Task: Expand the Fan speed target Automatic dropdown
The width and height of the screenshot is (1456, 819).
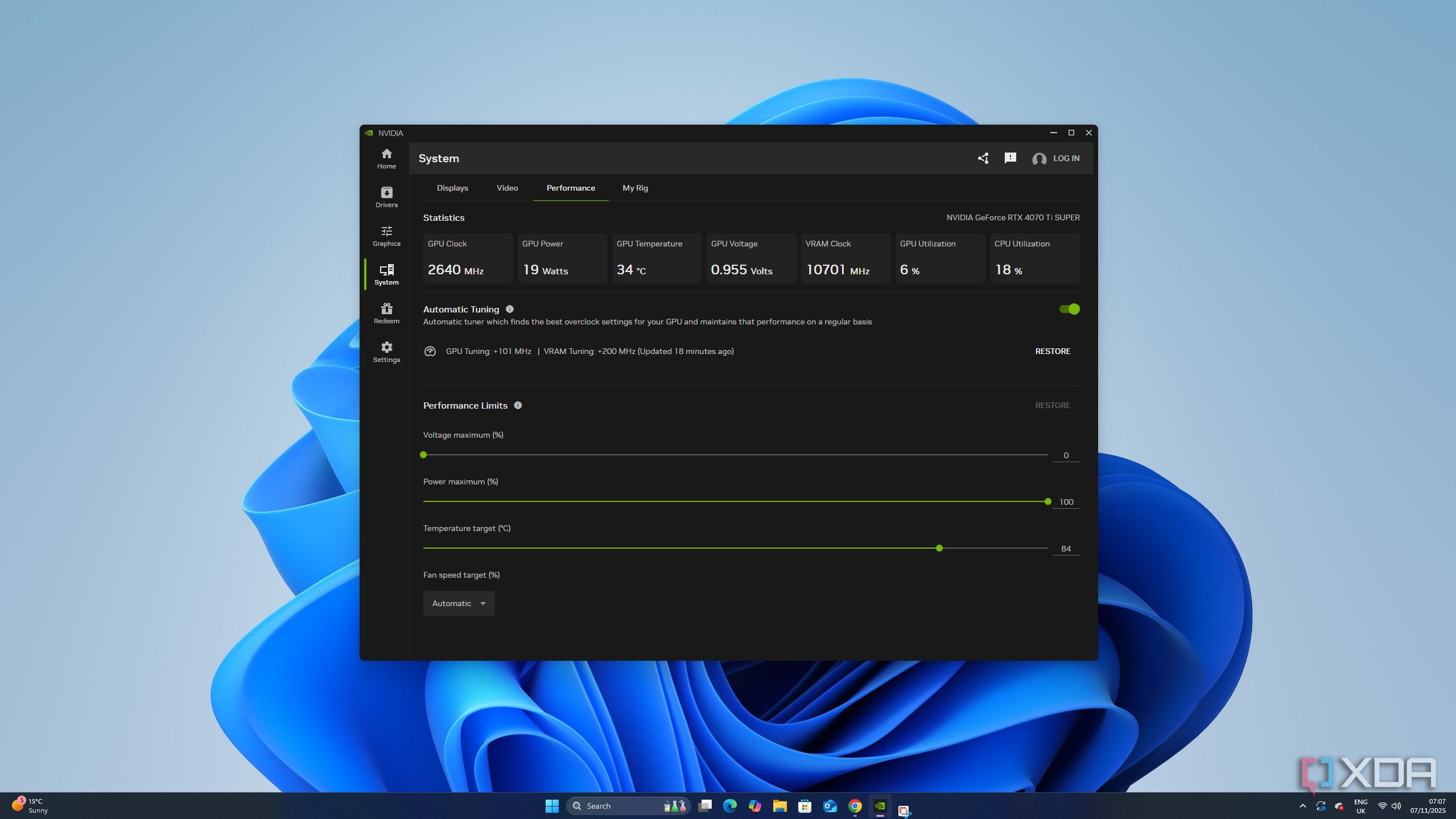Action: pos(459,603)
